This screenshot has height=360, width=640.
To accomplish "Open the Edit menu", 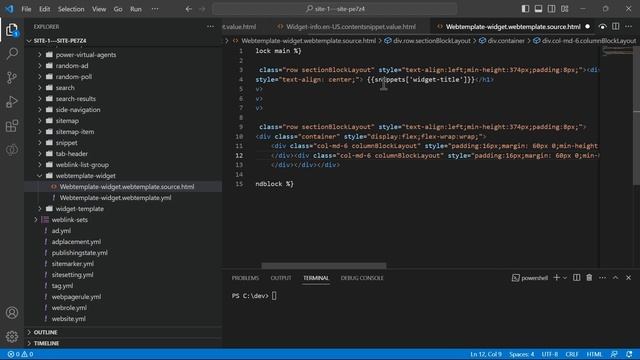I will tap(44, 9).
